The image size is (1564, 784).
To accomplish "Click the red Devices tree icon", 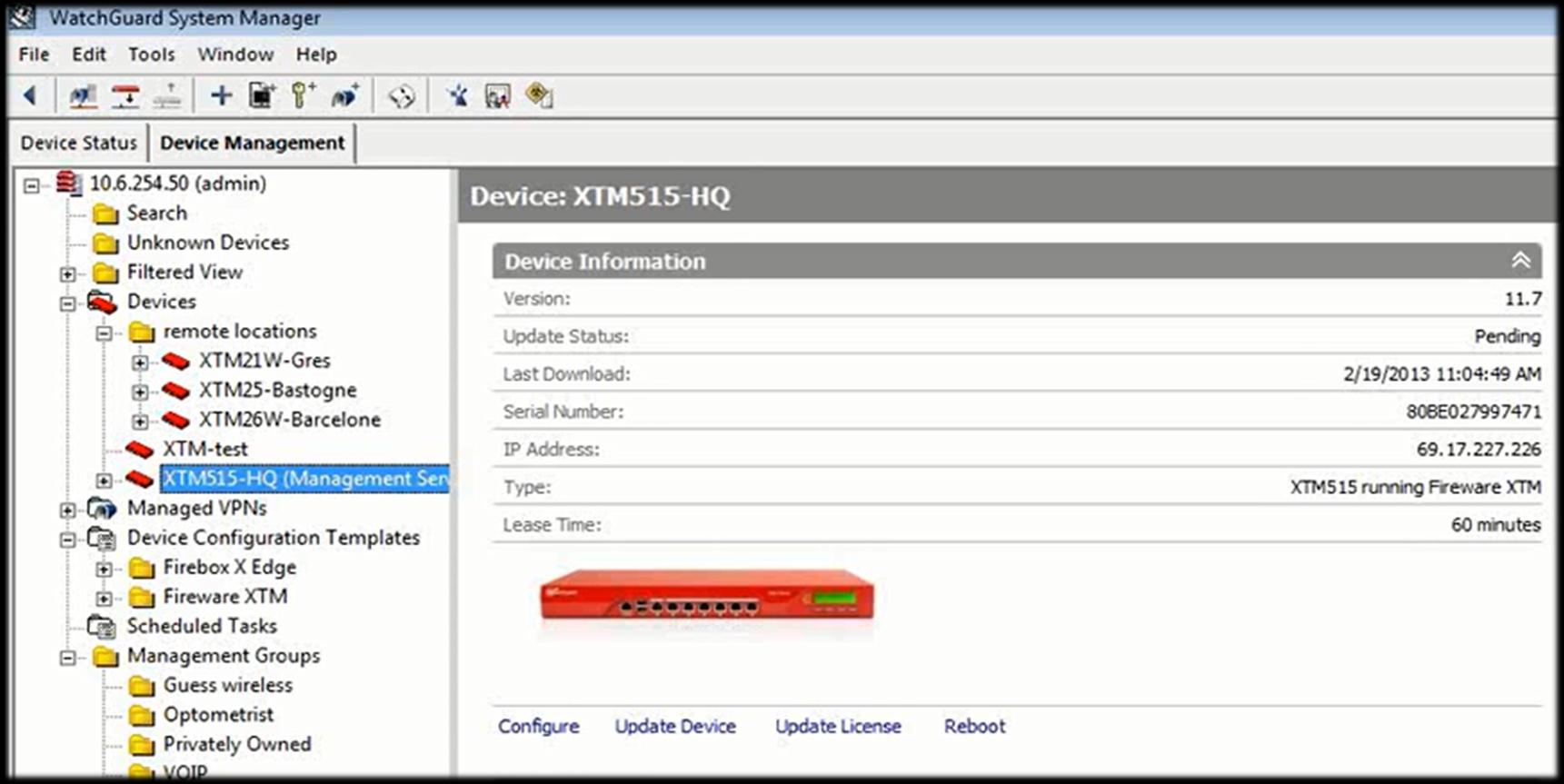I will coord(103,302).
